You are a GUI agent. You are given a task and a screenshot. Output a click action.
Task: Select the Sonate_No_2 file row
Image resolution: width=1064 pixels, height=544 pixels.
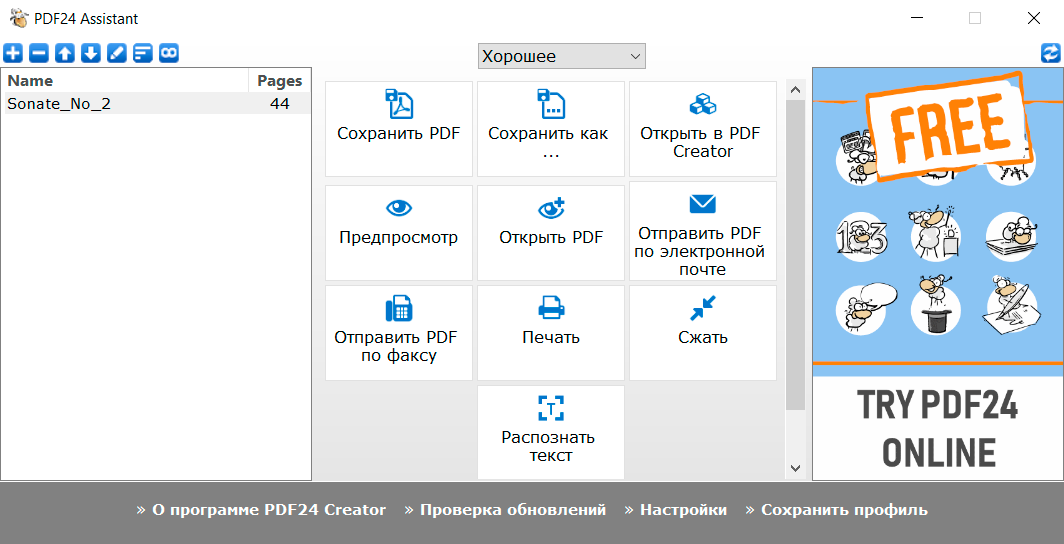point(157,104)
